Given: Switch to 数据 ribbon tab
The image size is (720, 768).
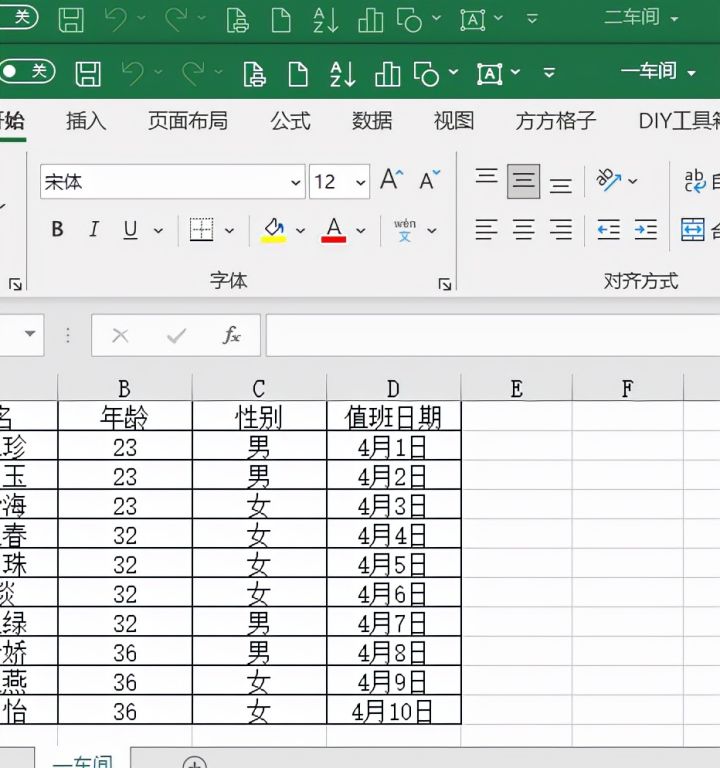Looking at the screenshot, I should click(372, 120).
